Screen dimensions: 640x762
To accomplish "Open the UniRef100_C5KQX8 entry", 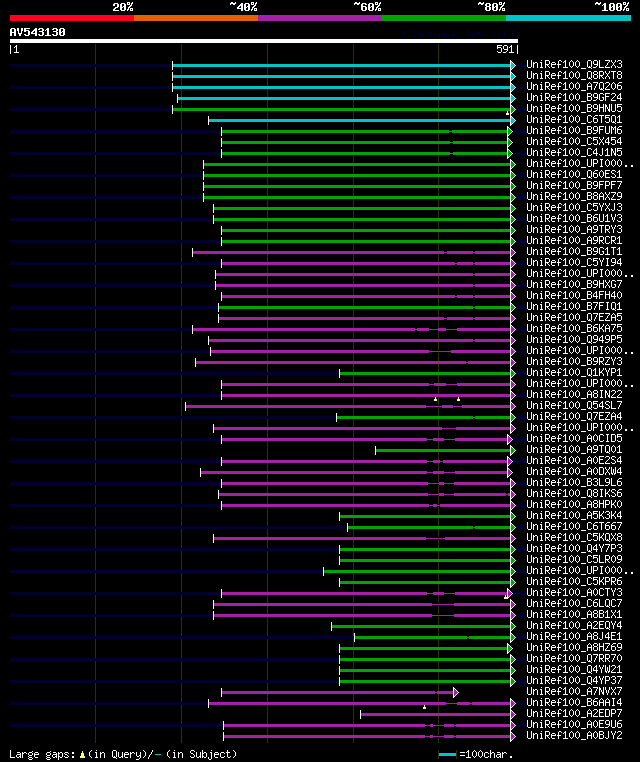I will click(574, 537).
